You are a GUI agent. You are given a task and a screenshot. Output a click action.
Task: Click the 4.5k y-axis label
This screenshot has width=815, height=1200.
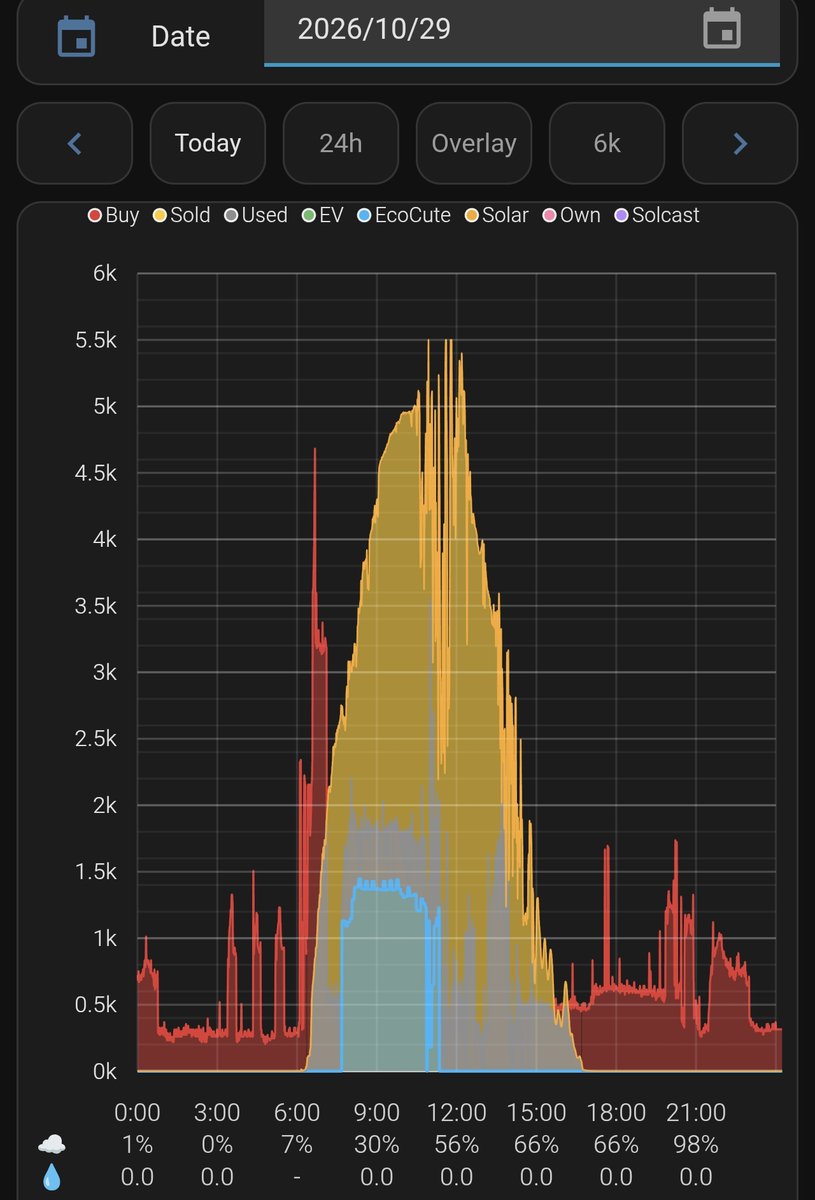click(96, 474)
